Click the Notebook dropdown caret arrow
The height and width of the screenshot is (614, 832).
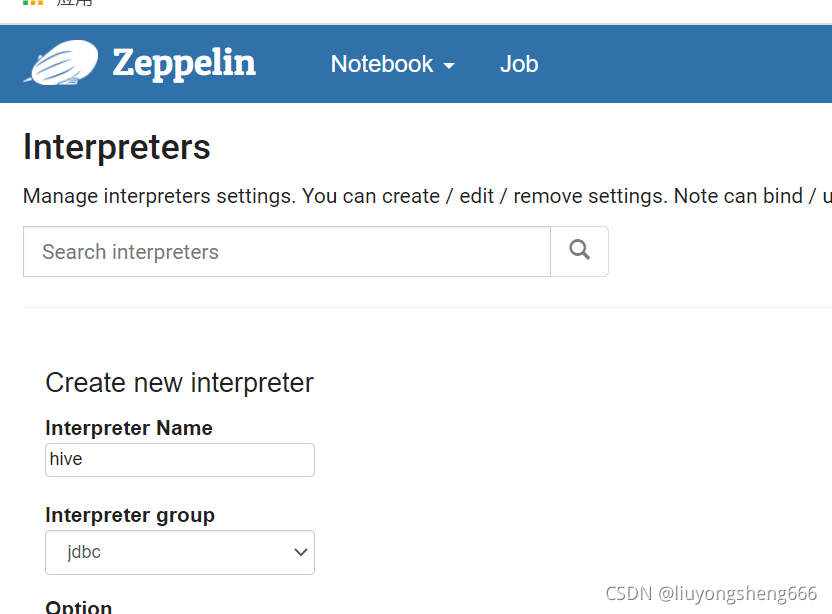(448, 65)
